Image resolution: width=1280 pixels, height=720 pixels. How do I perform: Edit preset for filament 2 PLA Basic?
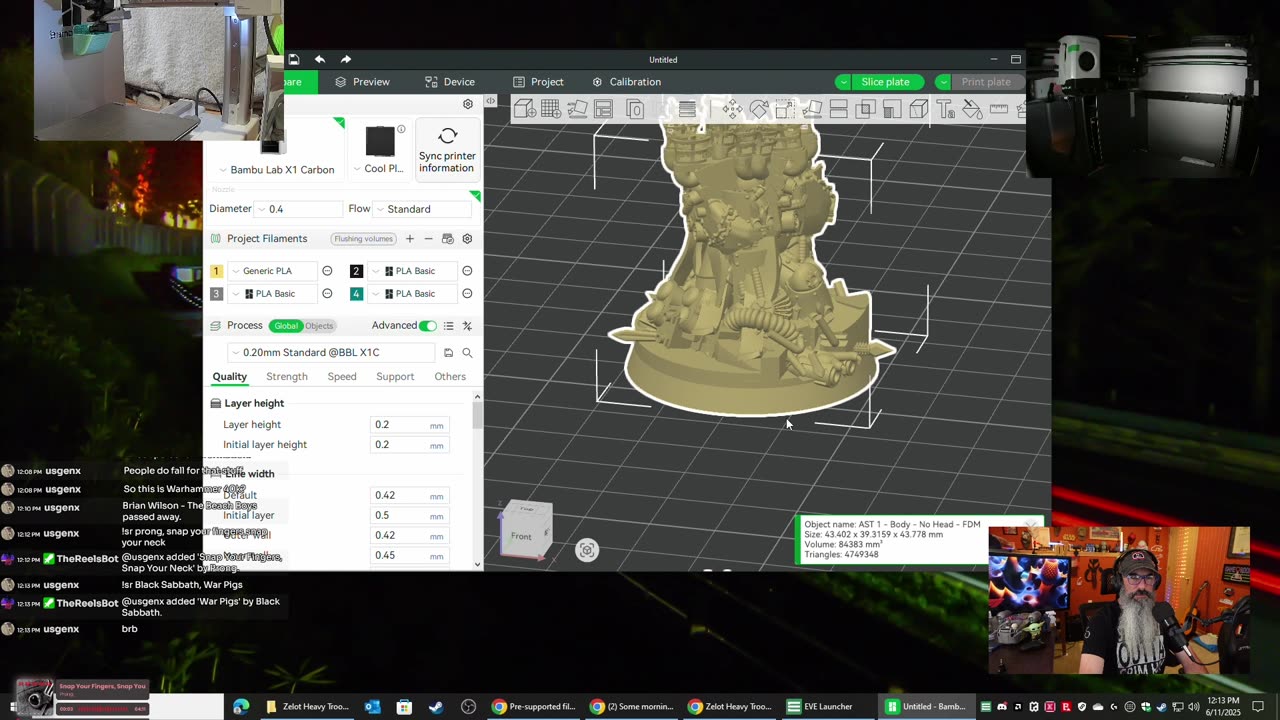pos(467,271)
